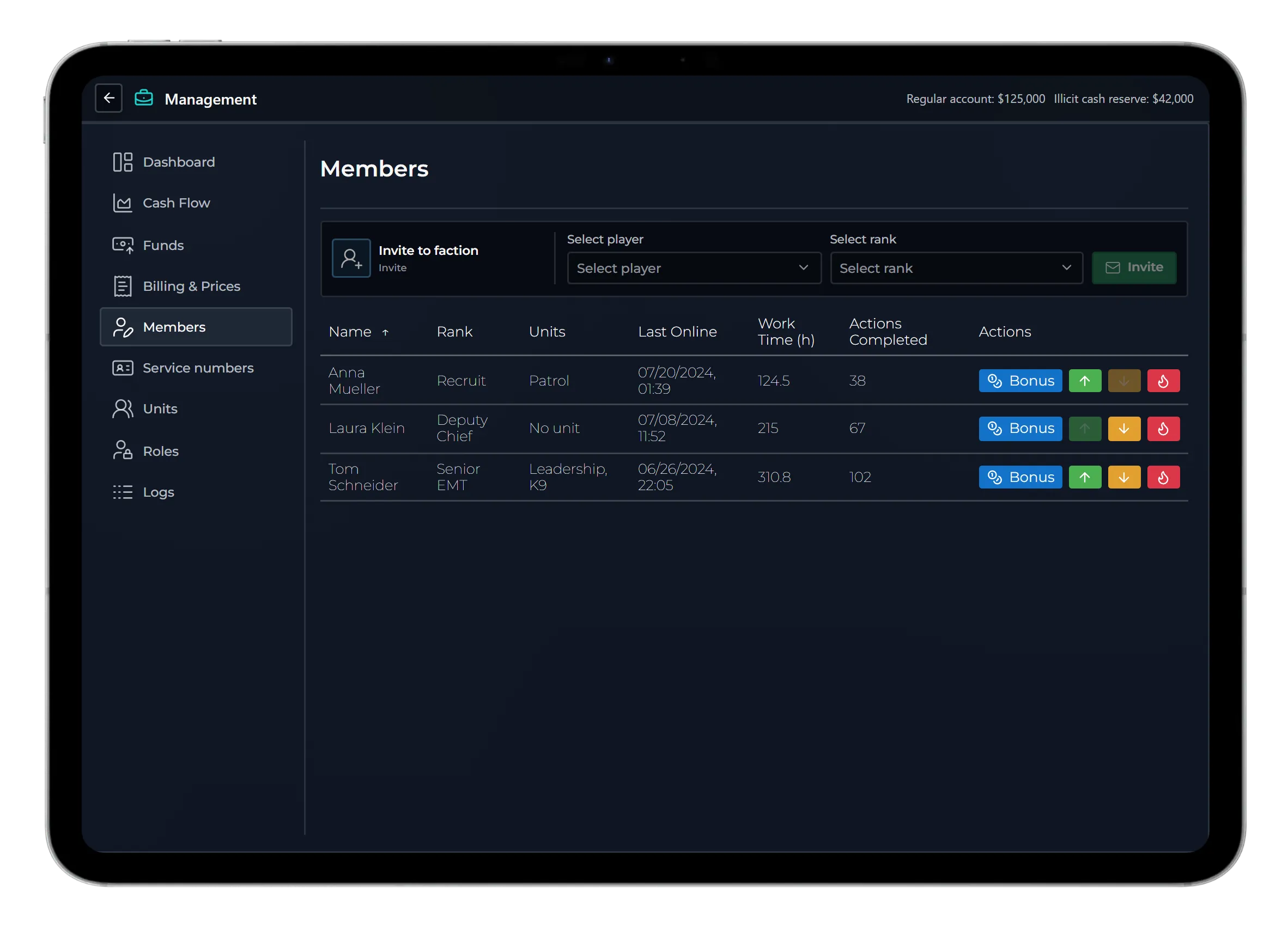Click the green Invite button

[1133, 267]
